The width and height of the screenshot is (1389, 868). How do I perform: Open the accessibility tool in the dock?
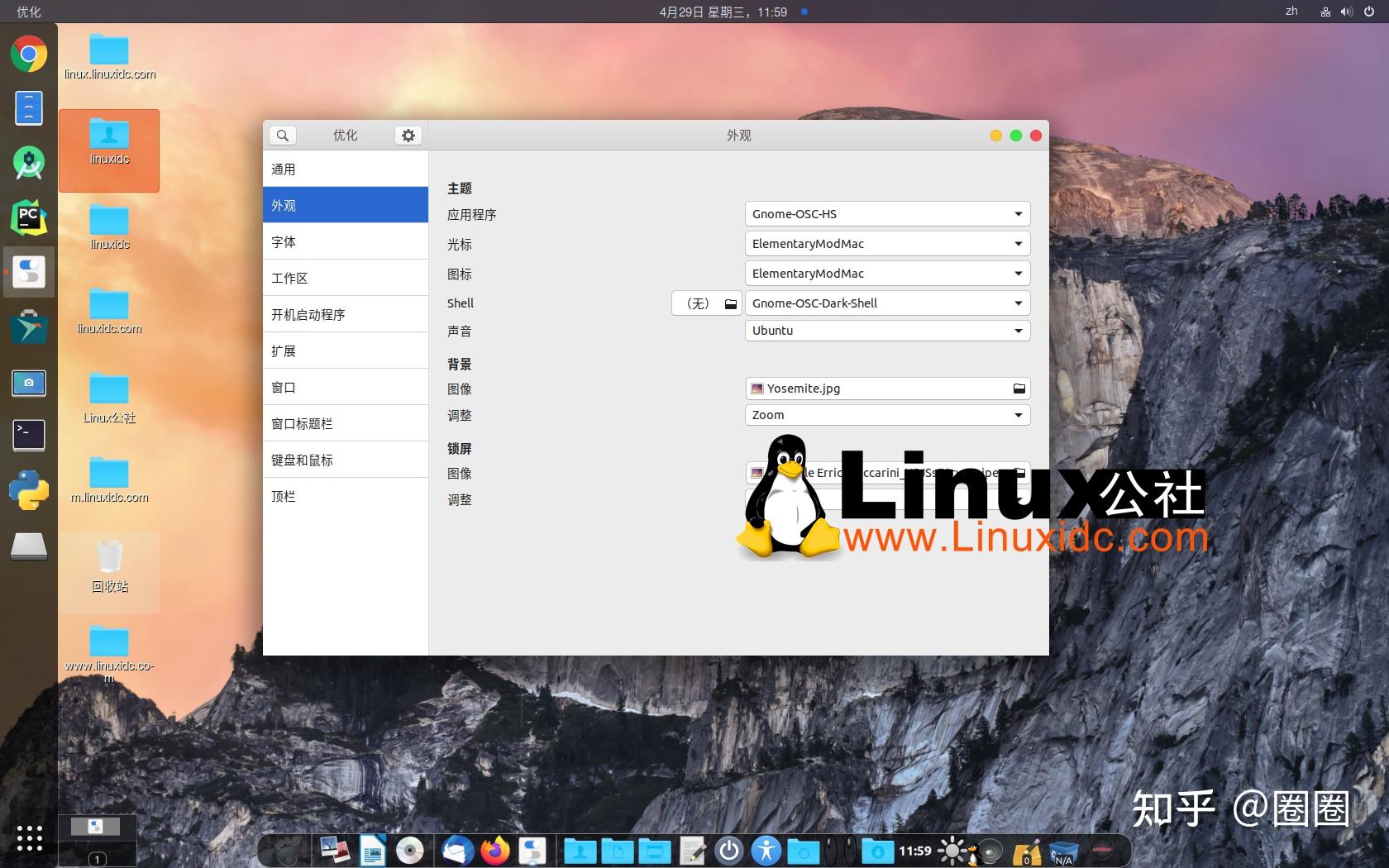[766, 850]
